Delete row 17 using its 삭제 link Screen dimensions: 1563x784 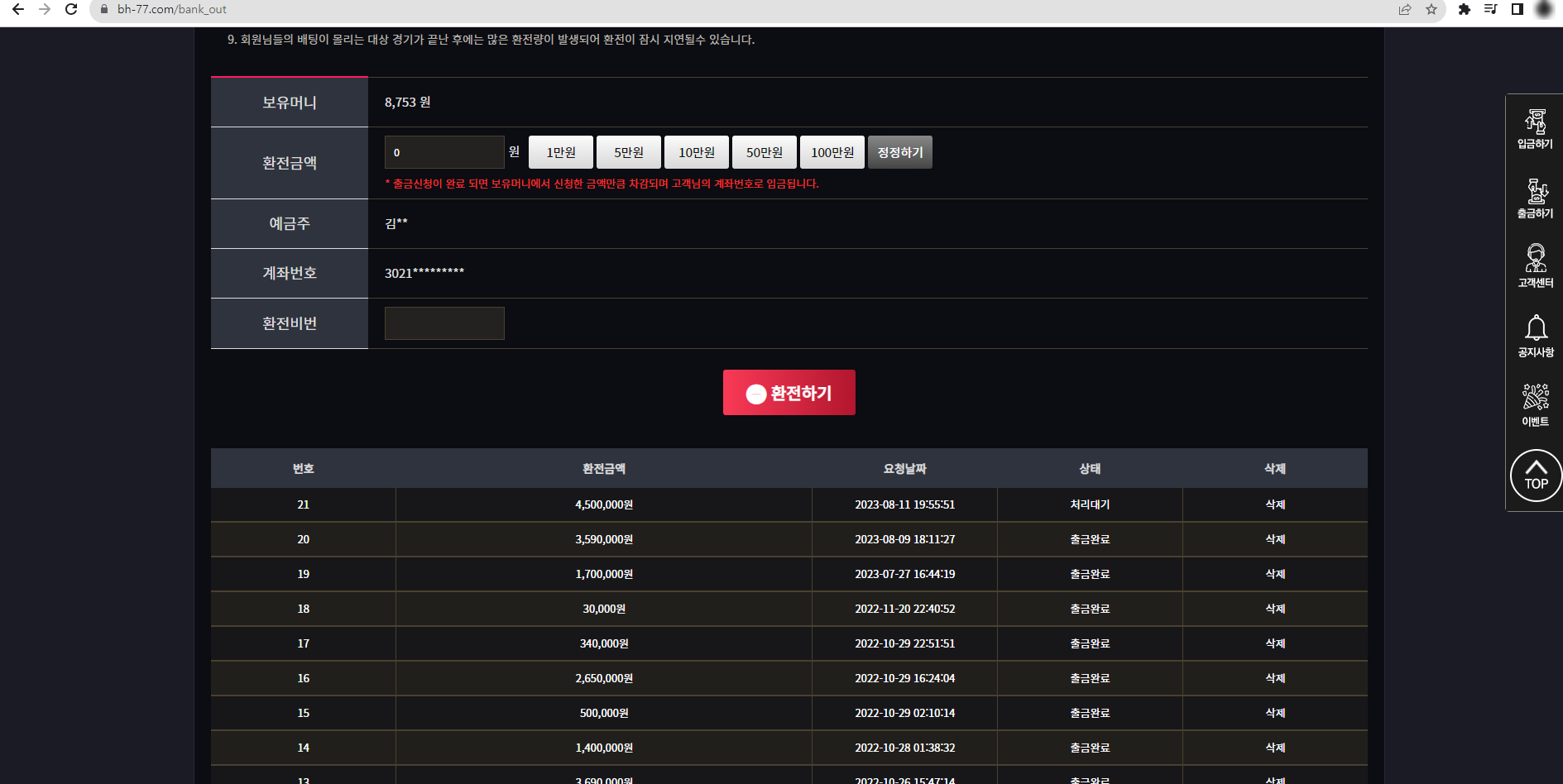pyautogui.click(x=1275, y=643)
